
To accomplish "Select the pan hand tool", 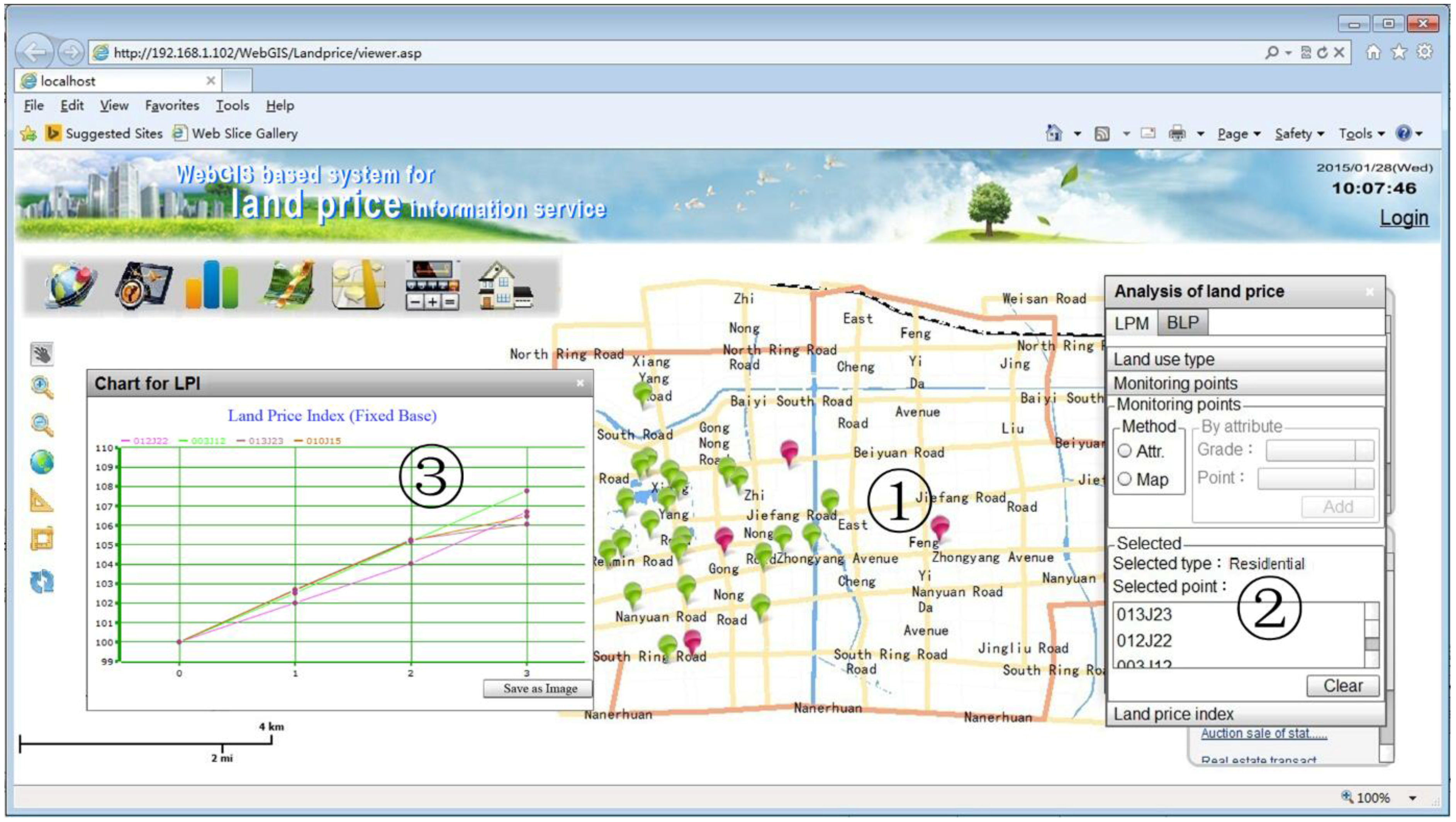I will [x=42, y=354].
